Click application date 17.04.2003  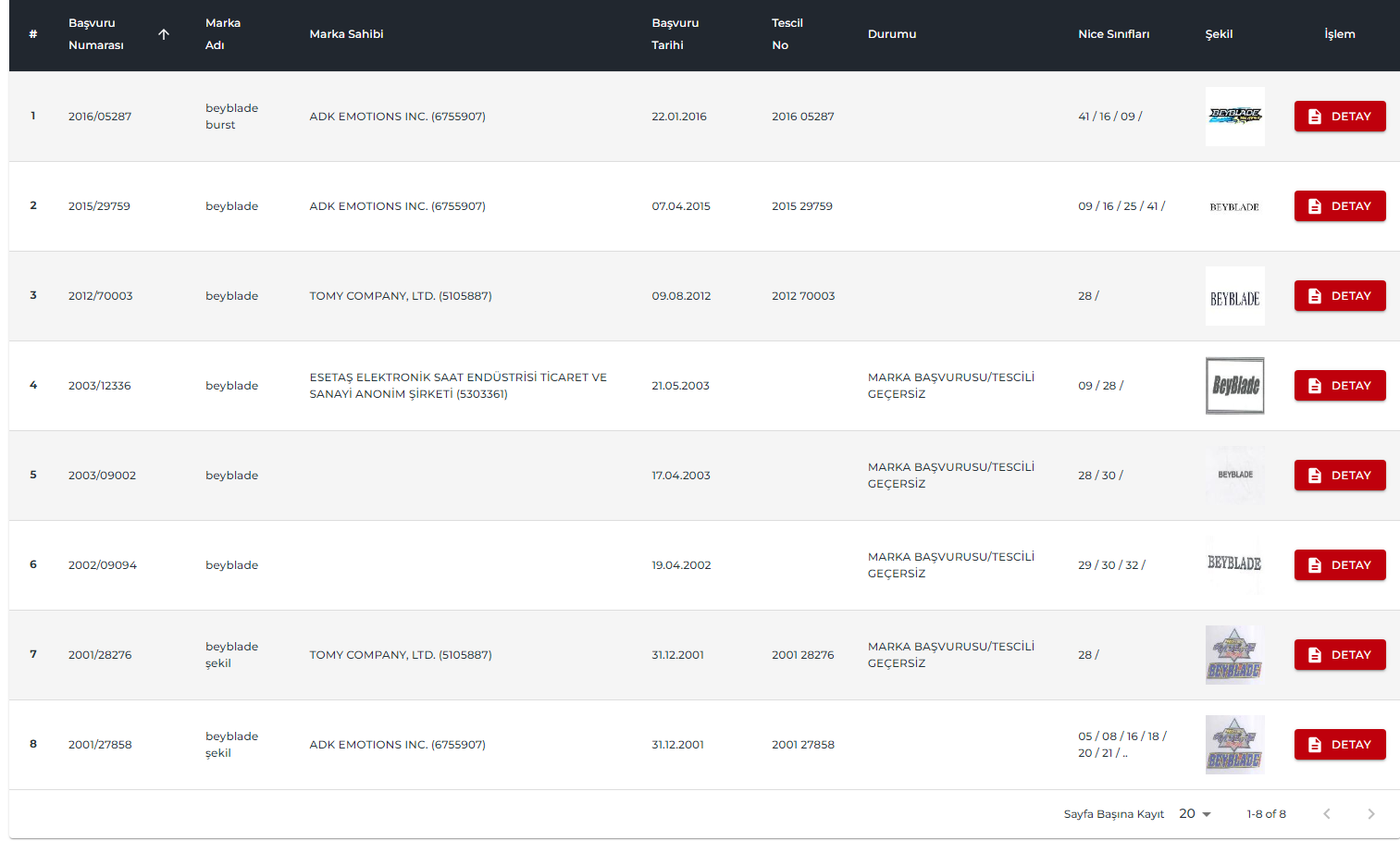click(681, 476)
